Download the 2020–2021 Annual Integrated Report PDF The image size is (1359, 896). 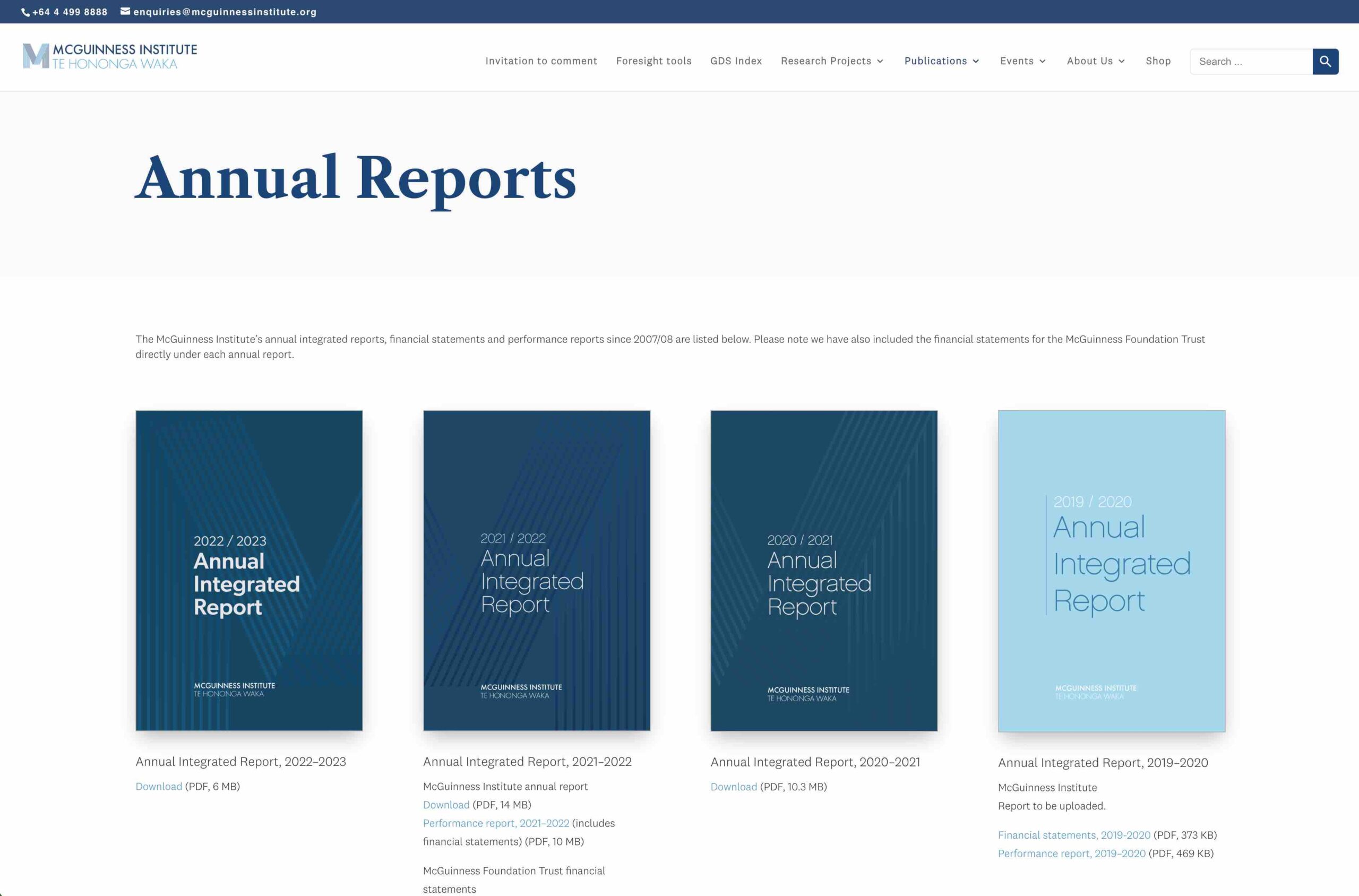(733, 787)
